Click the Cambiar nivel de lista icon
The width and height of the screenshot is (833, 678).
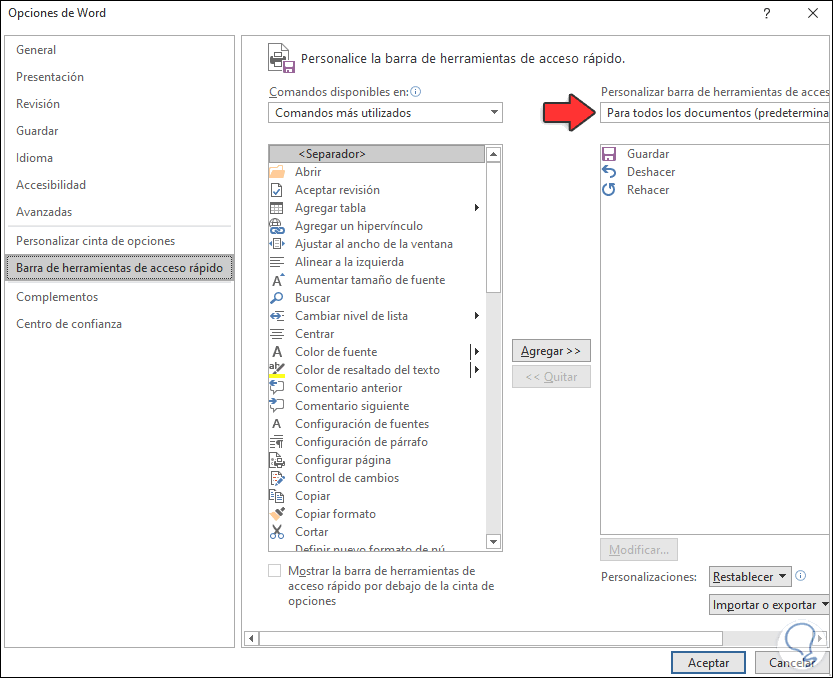click(277, 316)
